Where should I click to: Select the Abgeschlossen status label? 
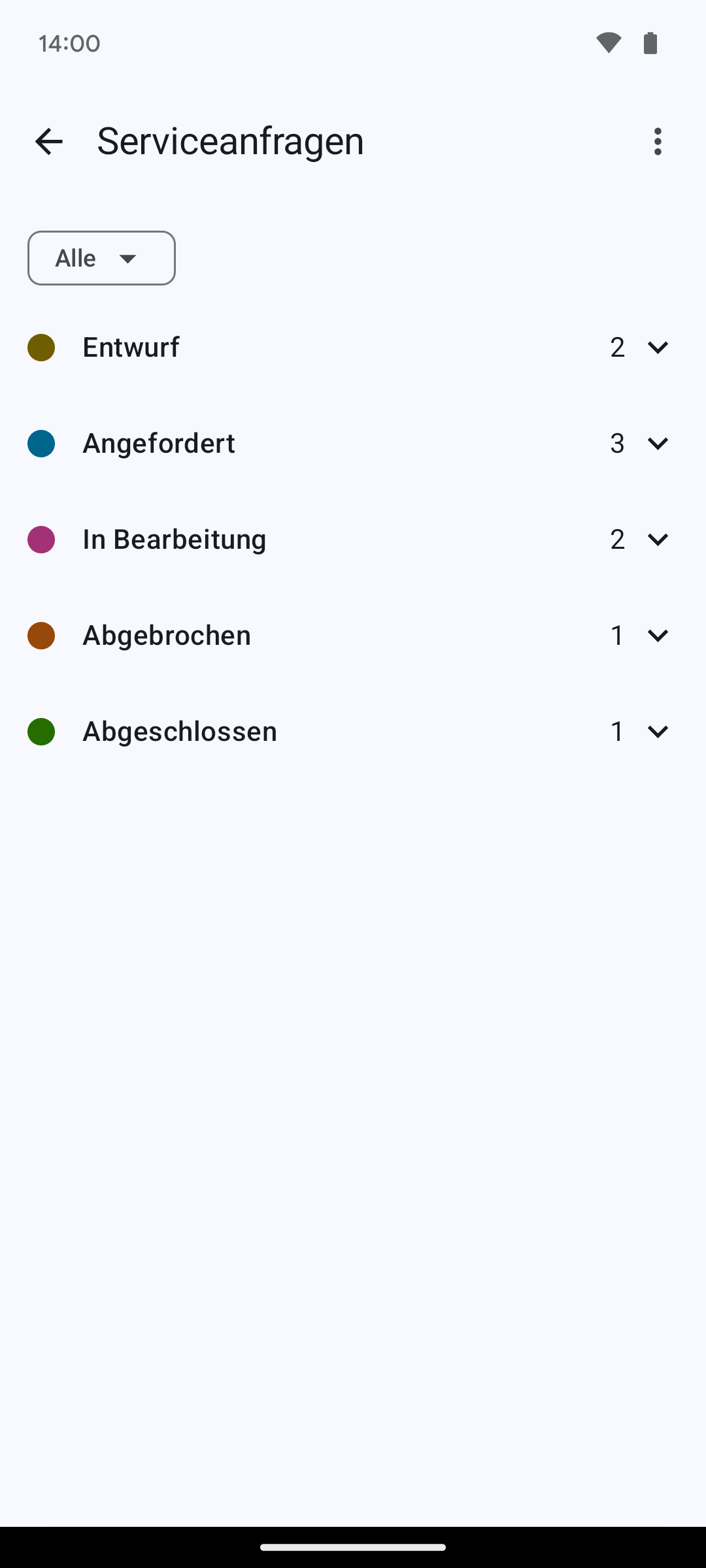pos(180,731)
